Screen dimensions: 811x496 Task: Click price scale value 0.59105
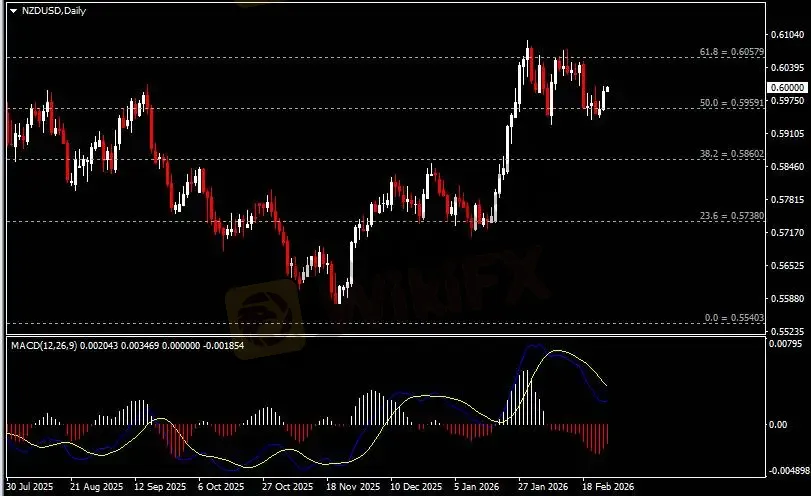point(787,133)
